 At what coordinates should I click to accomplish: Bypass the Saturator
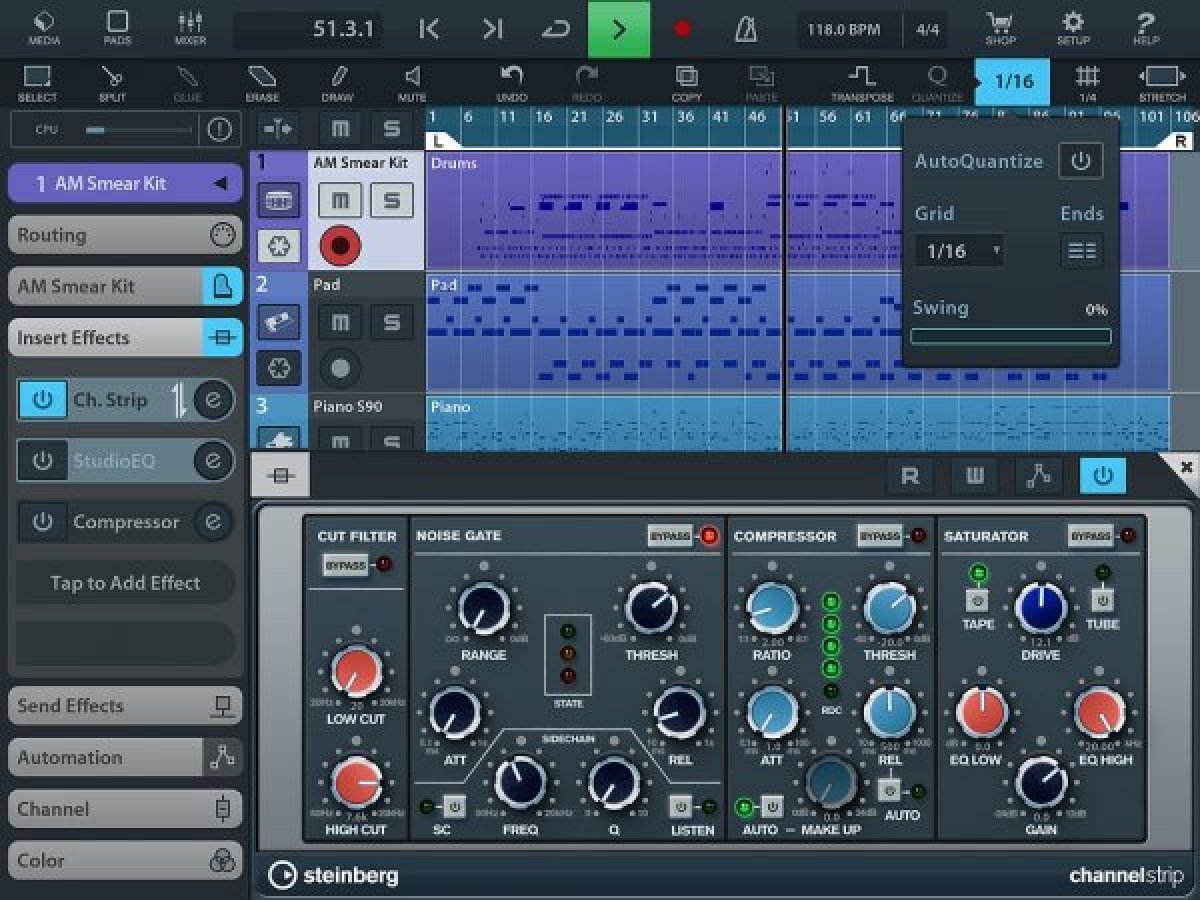coord(1090,536)
